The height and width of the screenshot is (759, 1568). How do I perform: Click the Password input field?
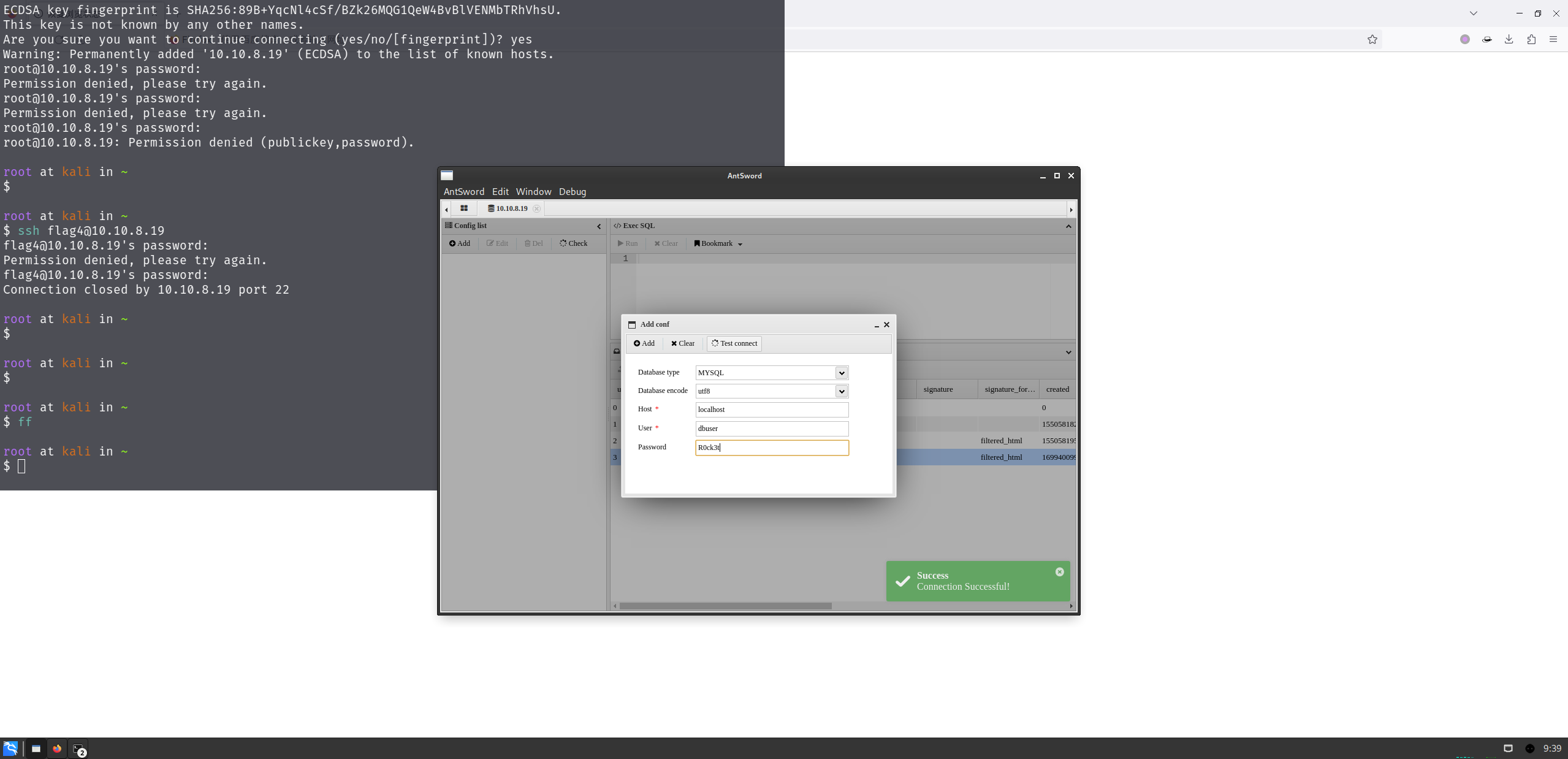(x=772, y=448)
